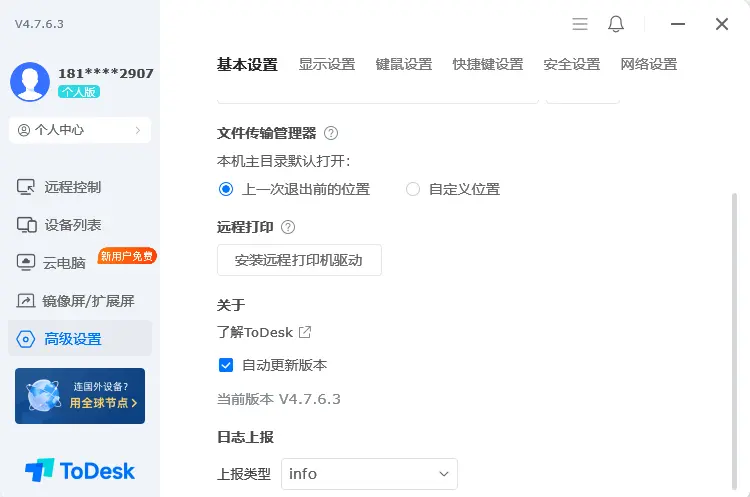
Task: Click the ToDesk logo
Action: [x=80, y=471]
